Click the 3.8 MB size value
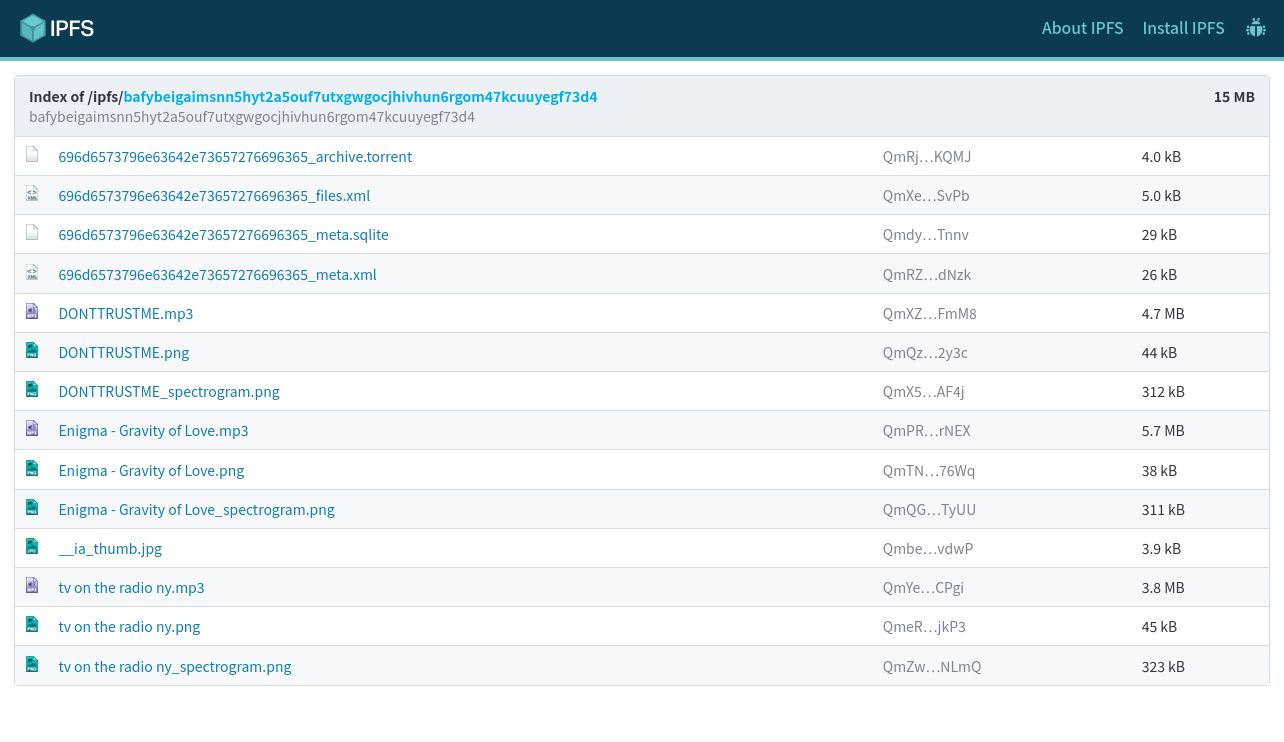The image size is (1284, 742). tap(1163, 588)
